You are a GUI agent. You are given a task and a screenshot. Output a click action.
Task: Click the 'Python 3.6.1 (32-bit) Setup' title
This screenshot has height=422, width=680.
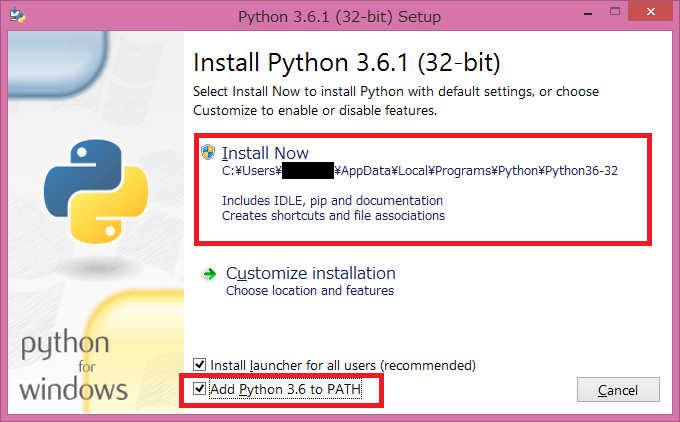coord(339,17)
